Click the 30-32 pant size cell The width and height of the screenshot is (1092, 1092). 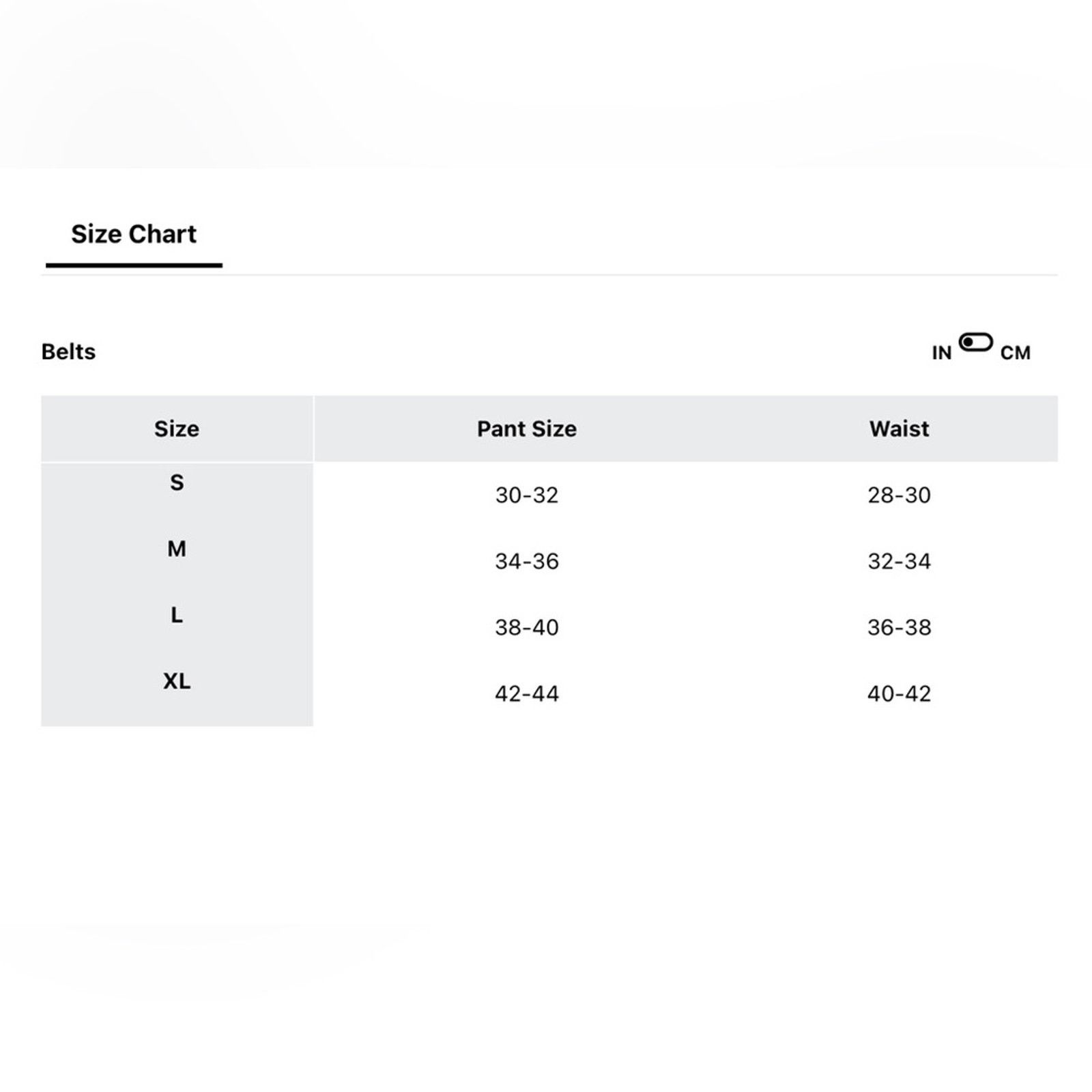pyautogui.click(x=526, y=495)
